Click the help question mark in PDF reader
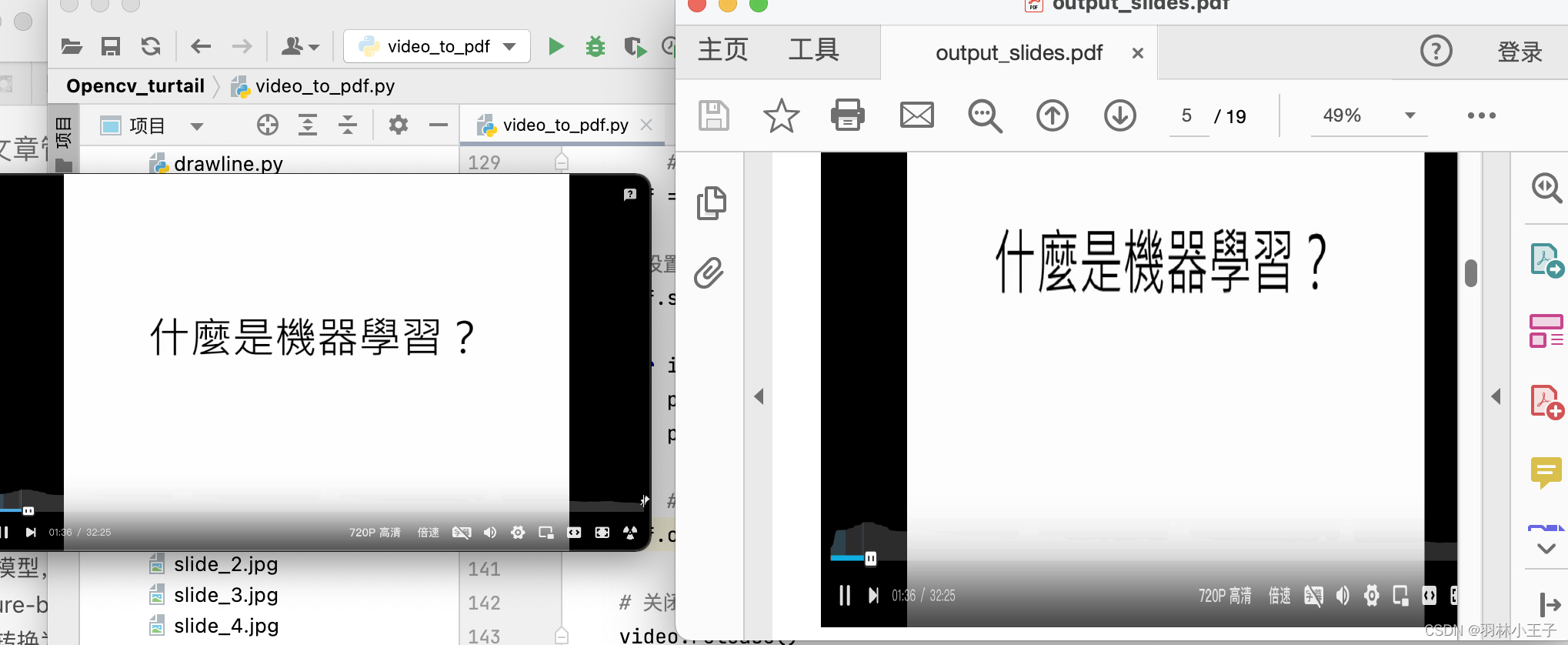The width and height of the screenshot is (1568, 645). coord(1436,51)
